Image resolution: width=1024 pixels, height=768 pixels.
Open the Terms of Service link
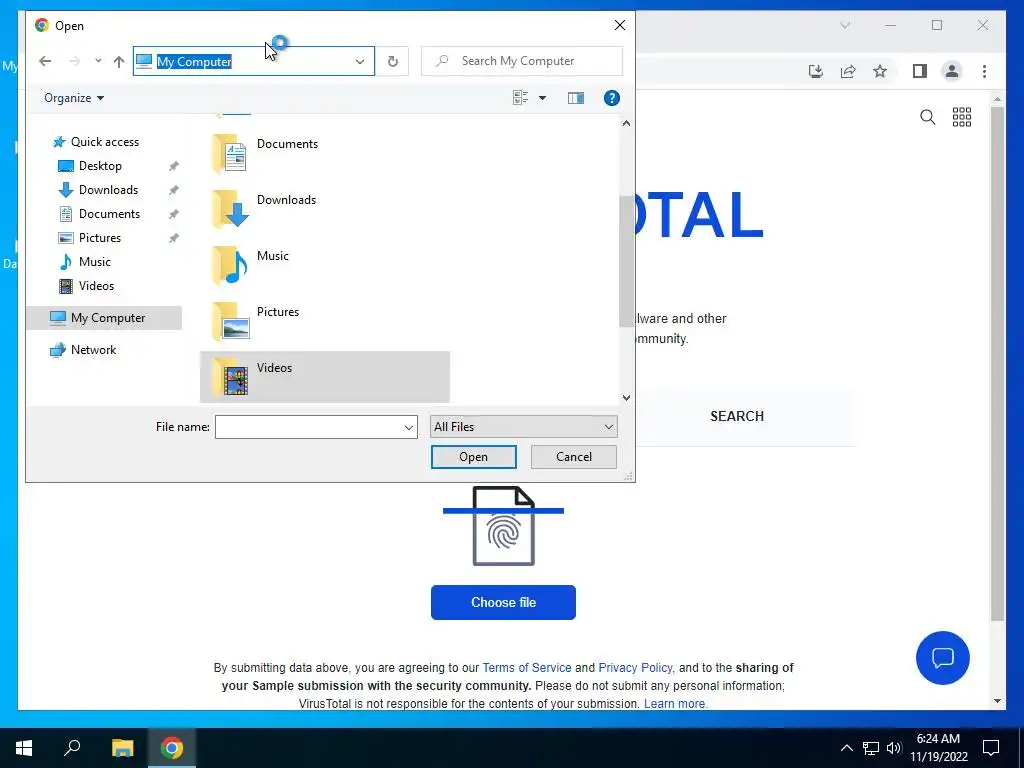tap(526, 667)
